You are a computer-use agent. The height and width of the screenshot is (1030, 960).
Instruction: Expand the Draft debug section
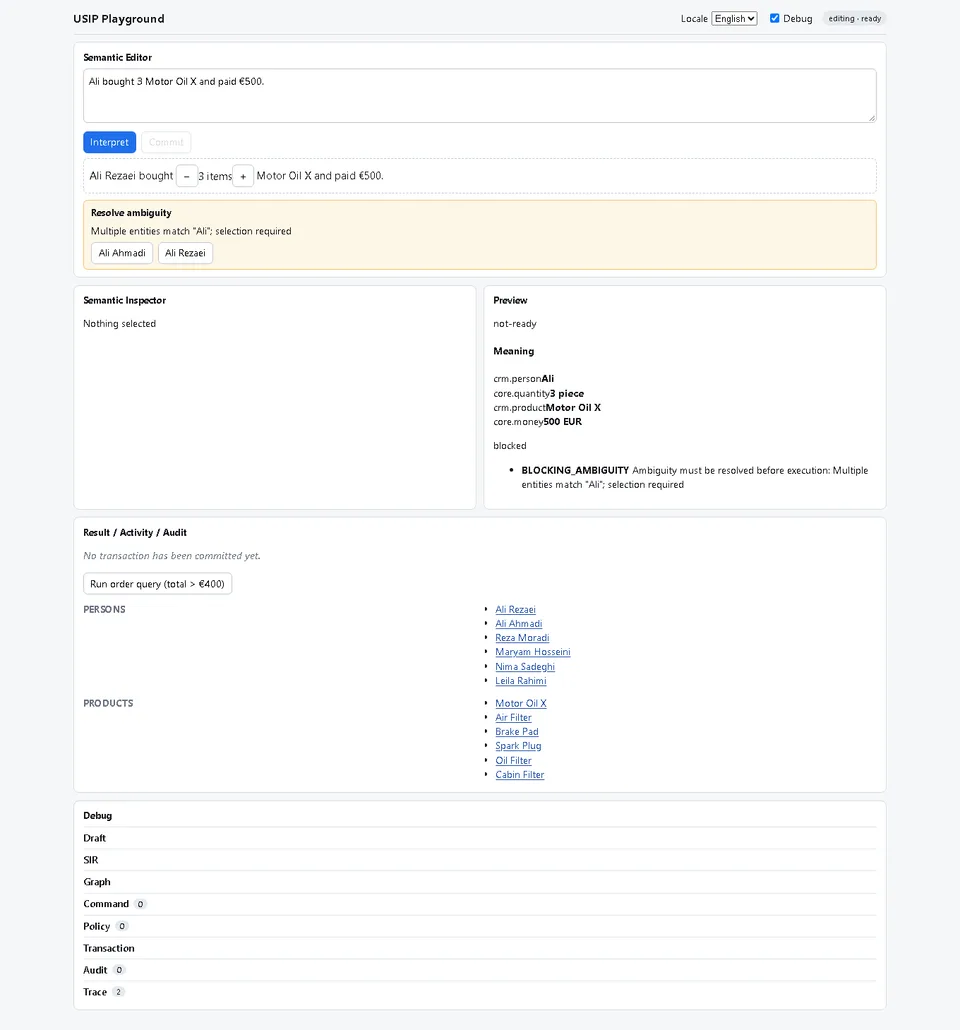click(x=480, y=838)
